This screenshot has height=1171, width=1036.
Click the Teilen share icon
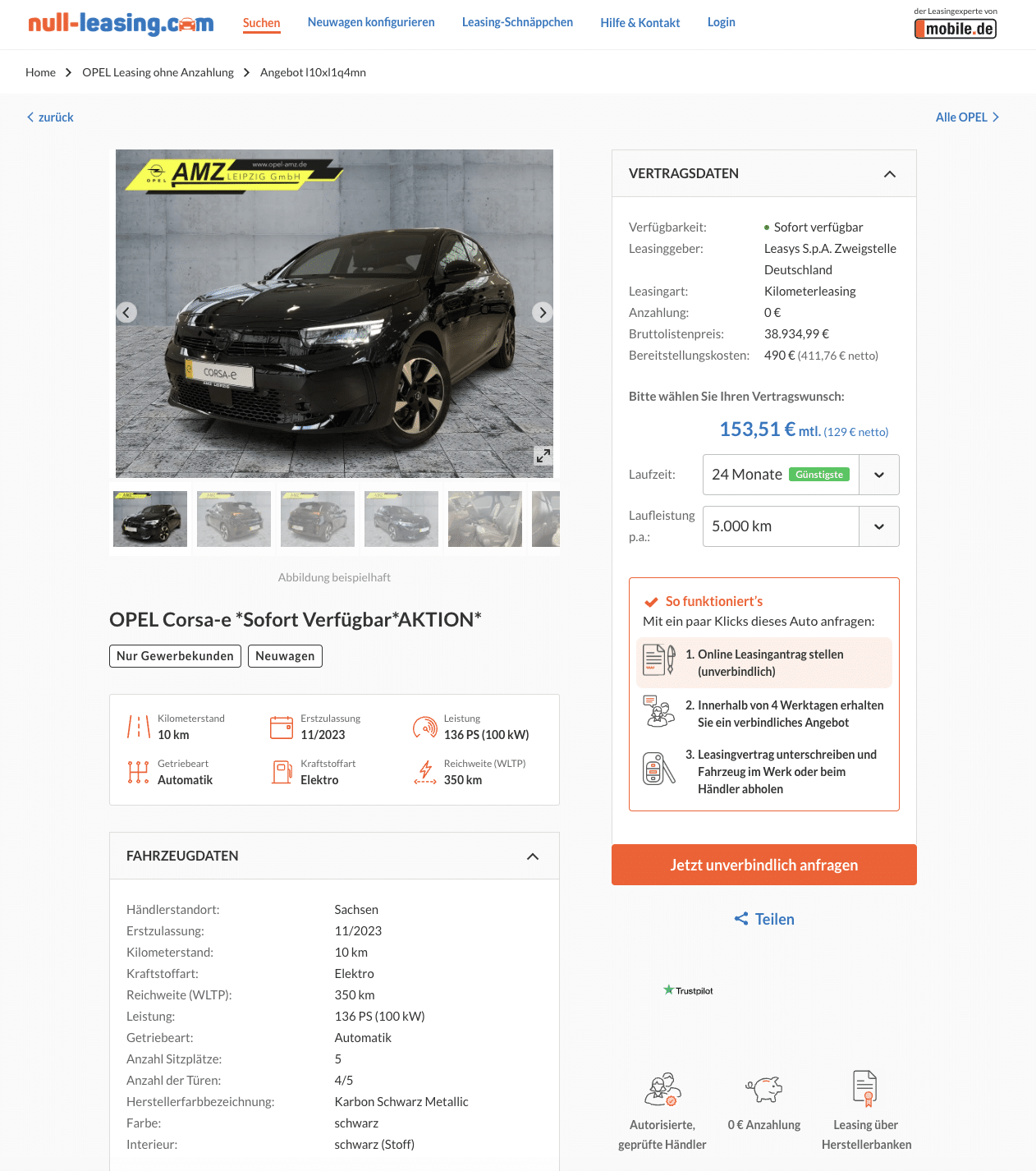(x=741, y=919)
